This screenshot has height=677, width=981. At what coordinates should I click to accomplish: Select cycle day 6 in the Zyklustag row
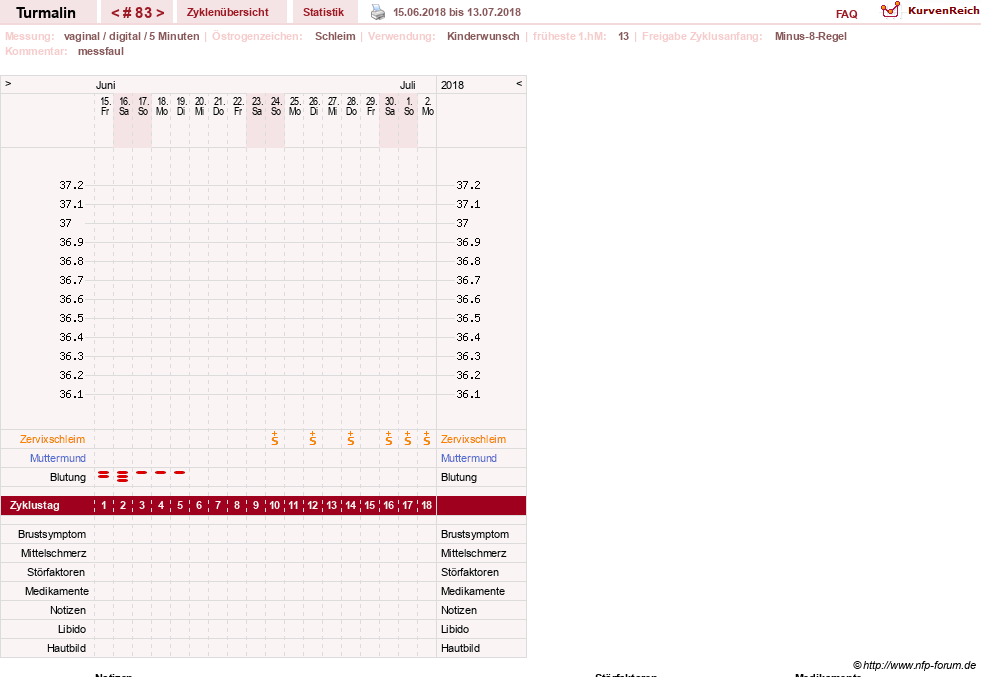[199, 505]
